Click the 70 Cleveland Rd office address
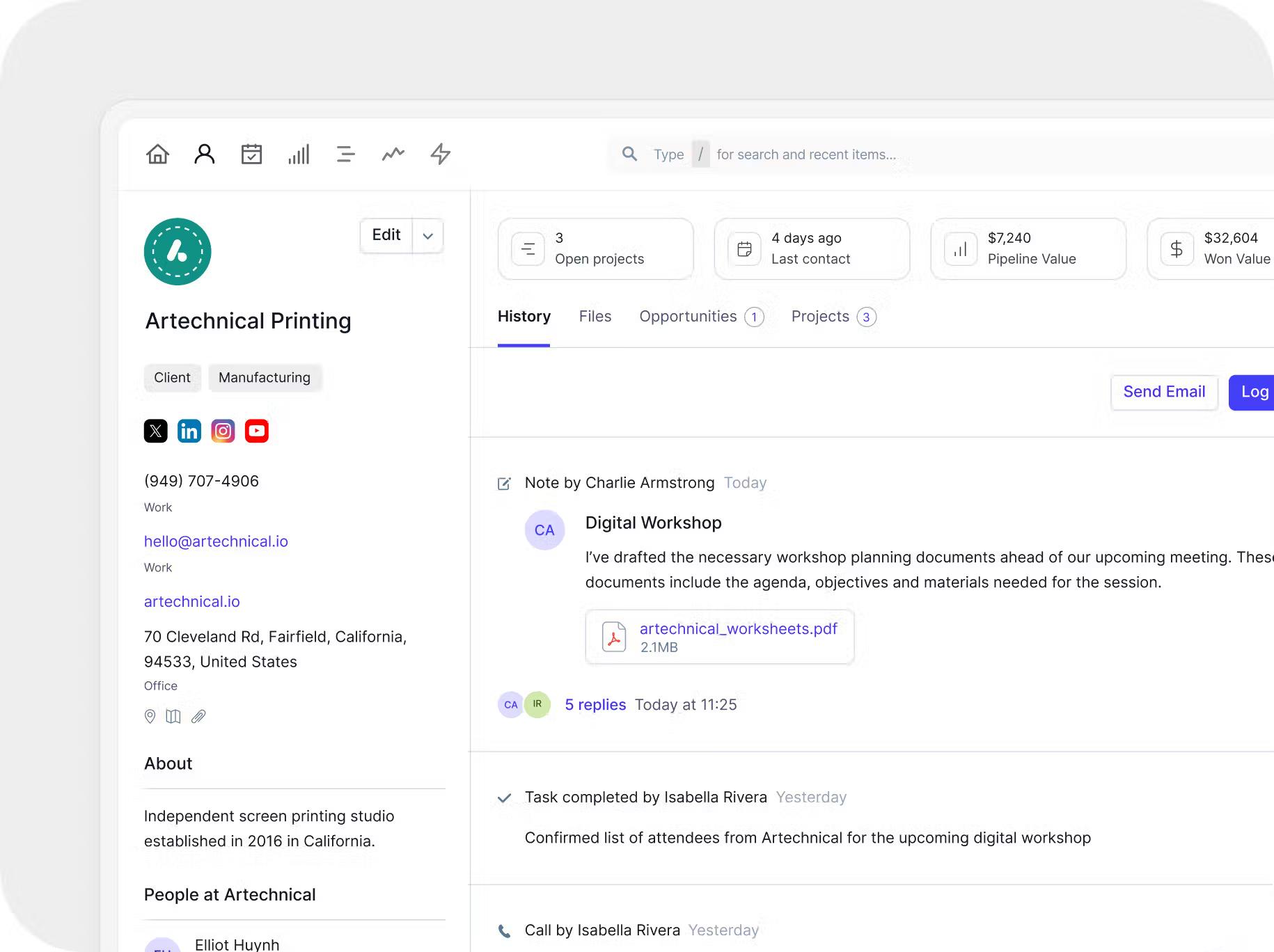This screenshot has height=952, width=1274. point(275,649)
